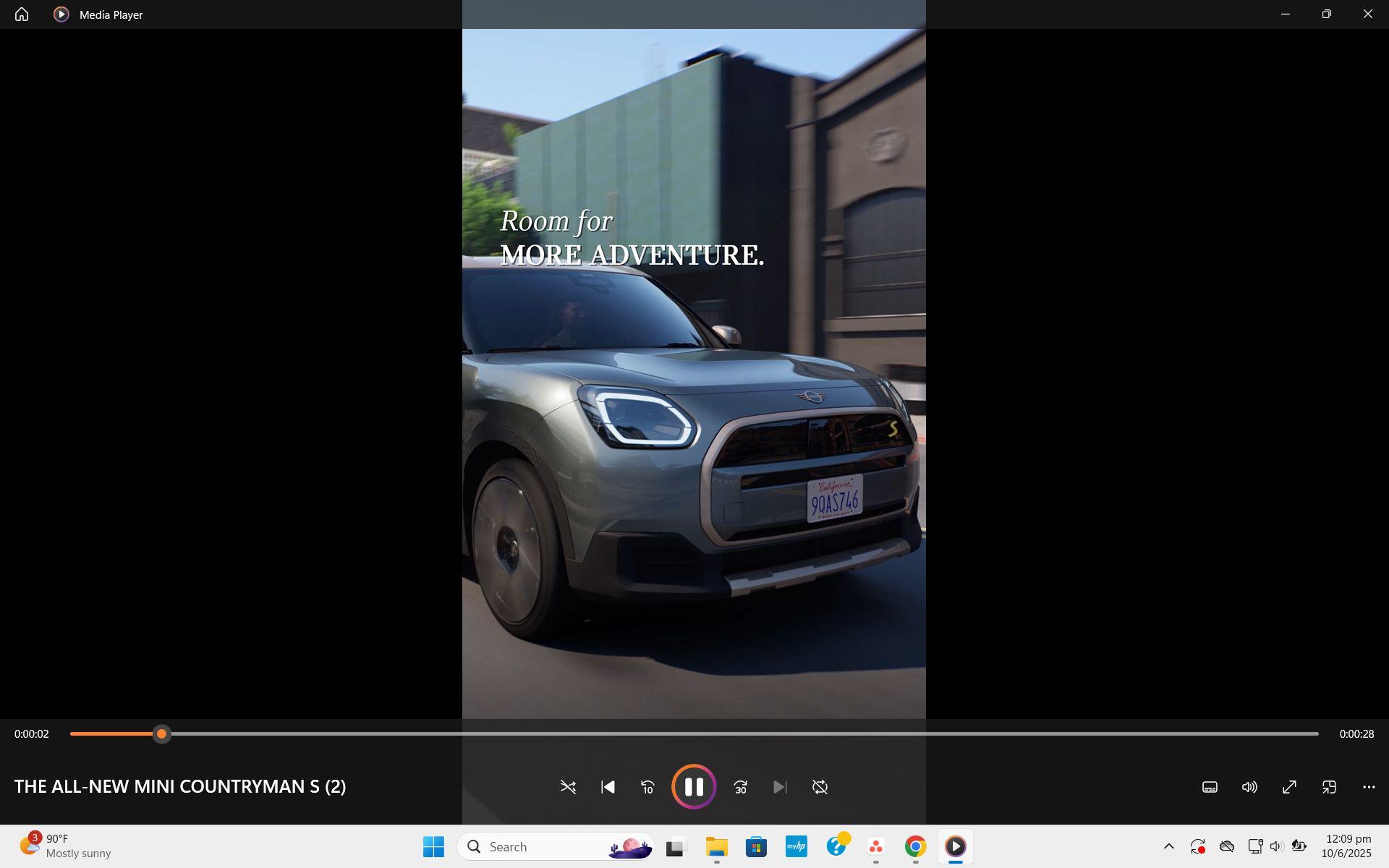
Task: Open the volume control
Action: coord(1249,786)
